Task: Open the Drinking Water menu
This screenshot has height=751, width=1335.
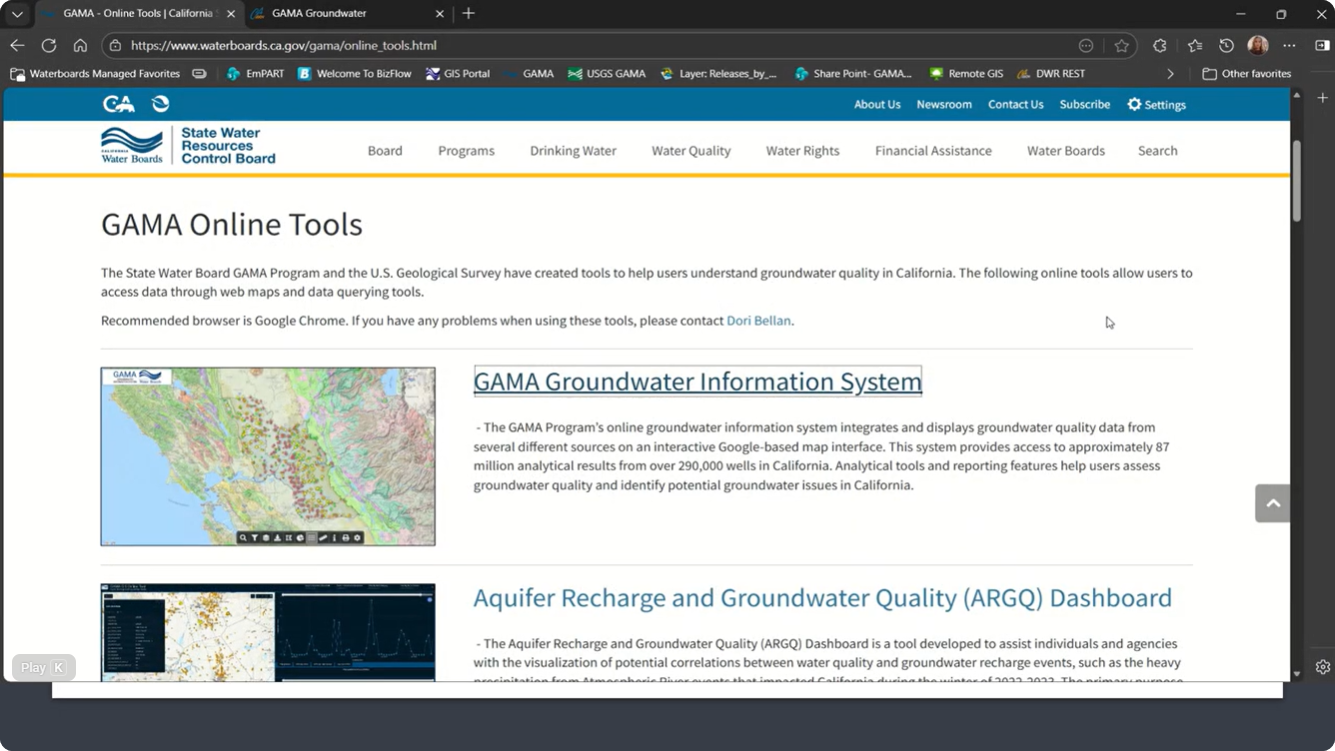Action: (573, 151)
